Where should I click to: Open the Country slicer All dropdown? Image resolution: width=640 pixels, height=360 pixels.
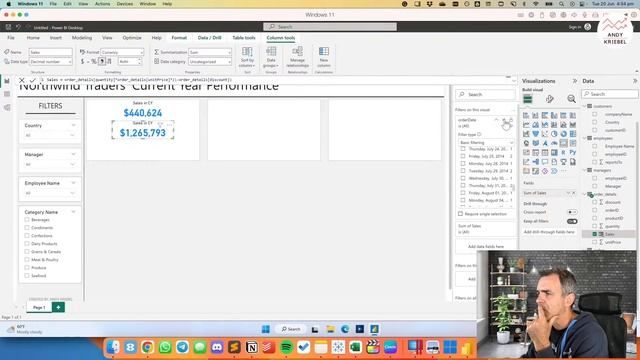[x=50, y=135]
